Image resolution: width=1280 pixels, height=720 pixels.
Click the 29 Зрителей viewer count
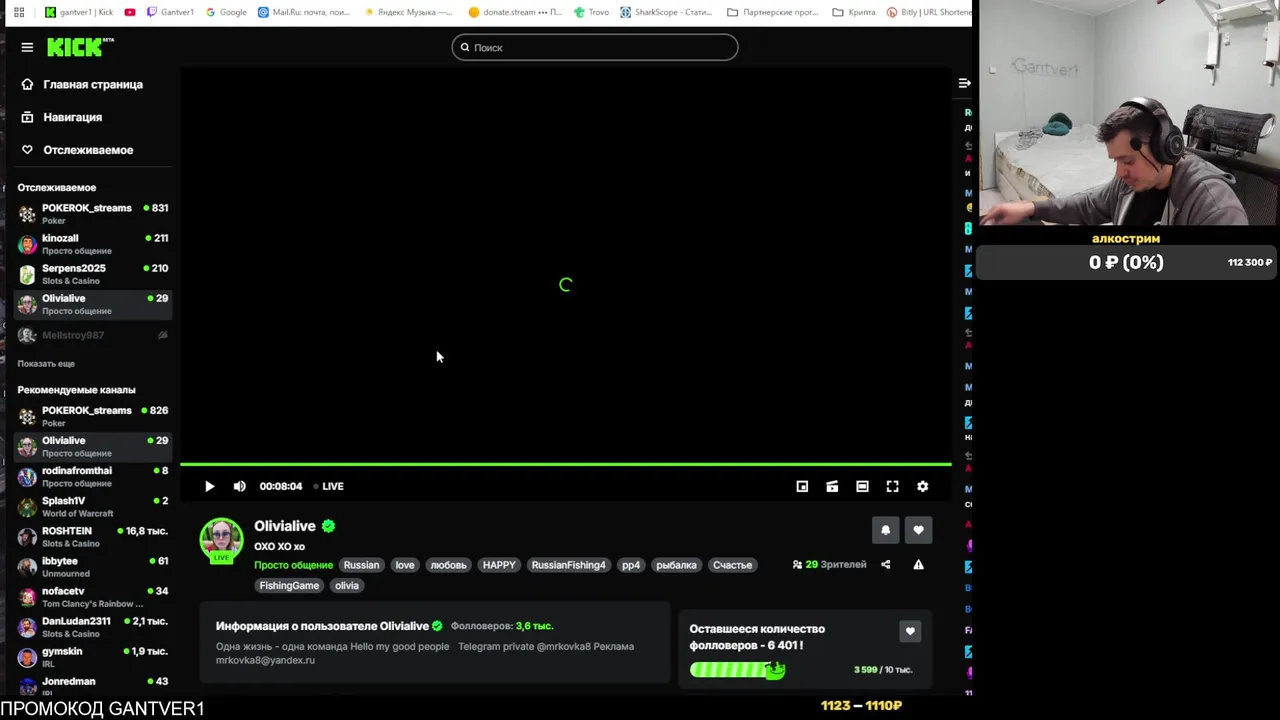829,565
